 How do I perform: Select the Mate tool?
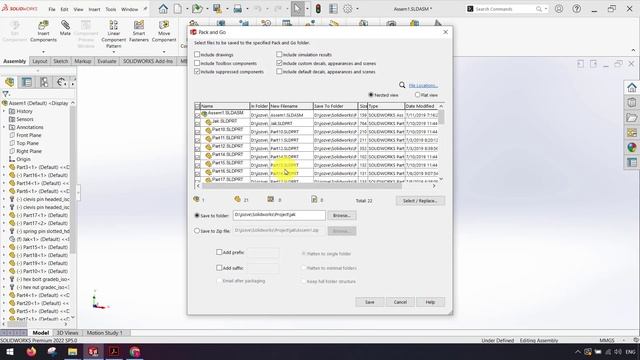65,28
